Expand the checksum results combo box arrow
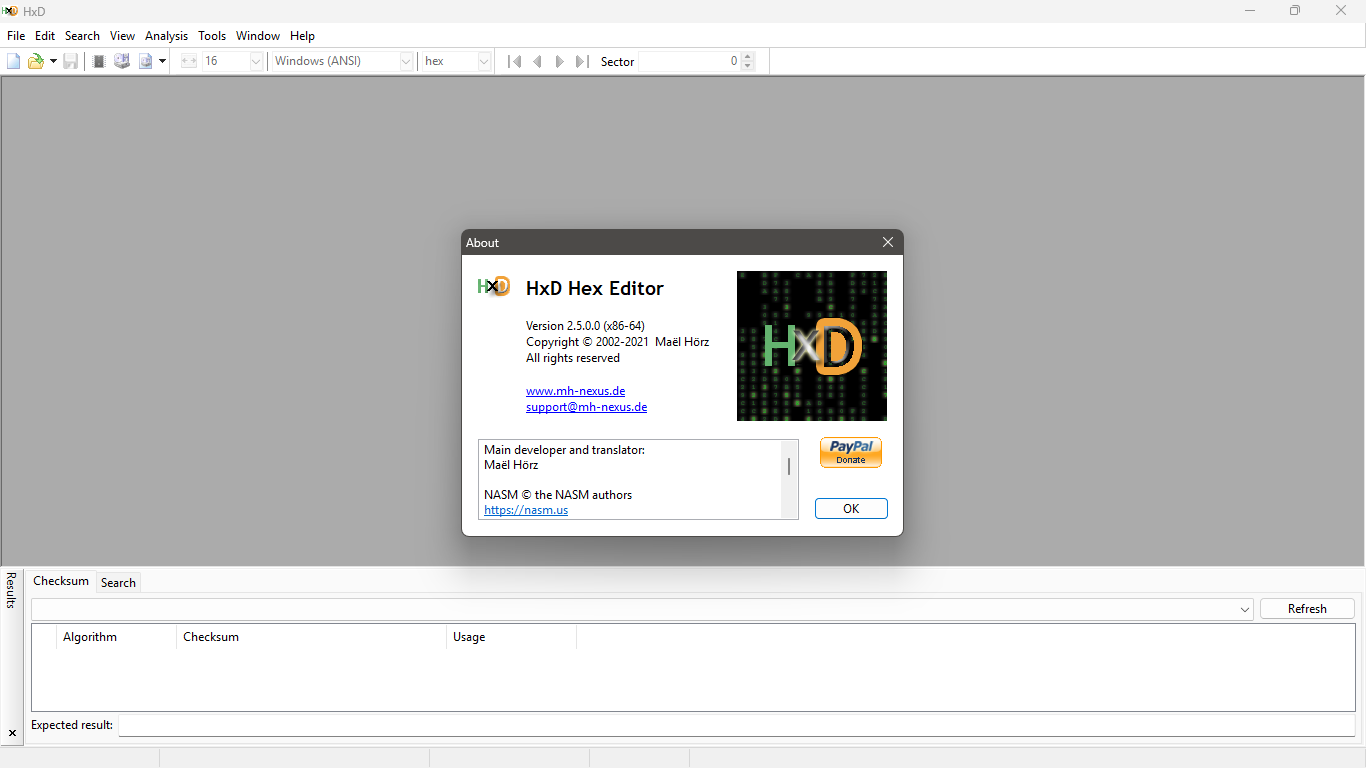This screenshot has height=768, width=1366. coord(1245,609)
